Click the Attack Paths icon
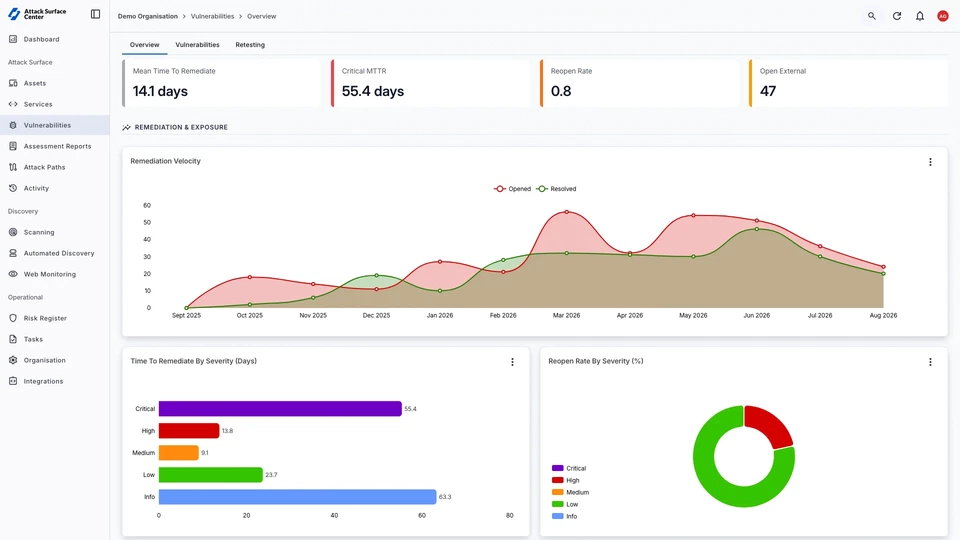 tap(13, 167)
